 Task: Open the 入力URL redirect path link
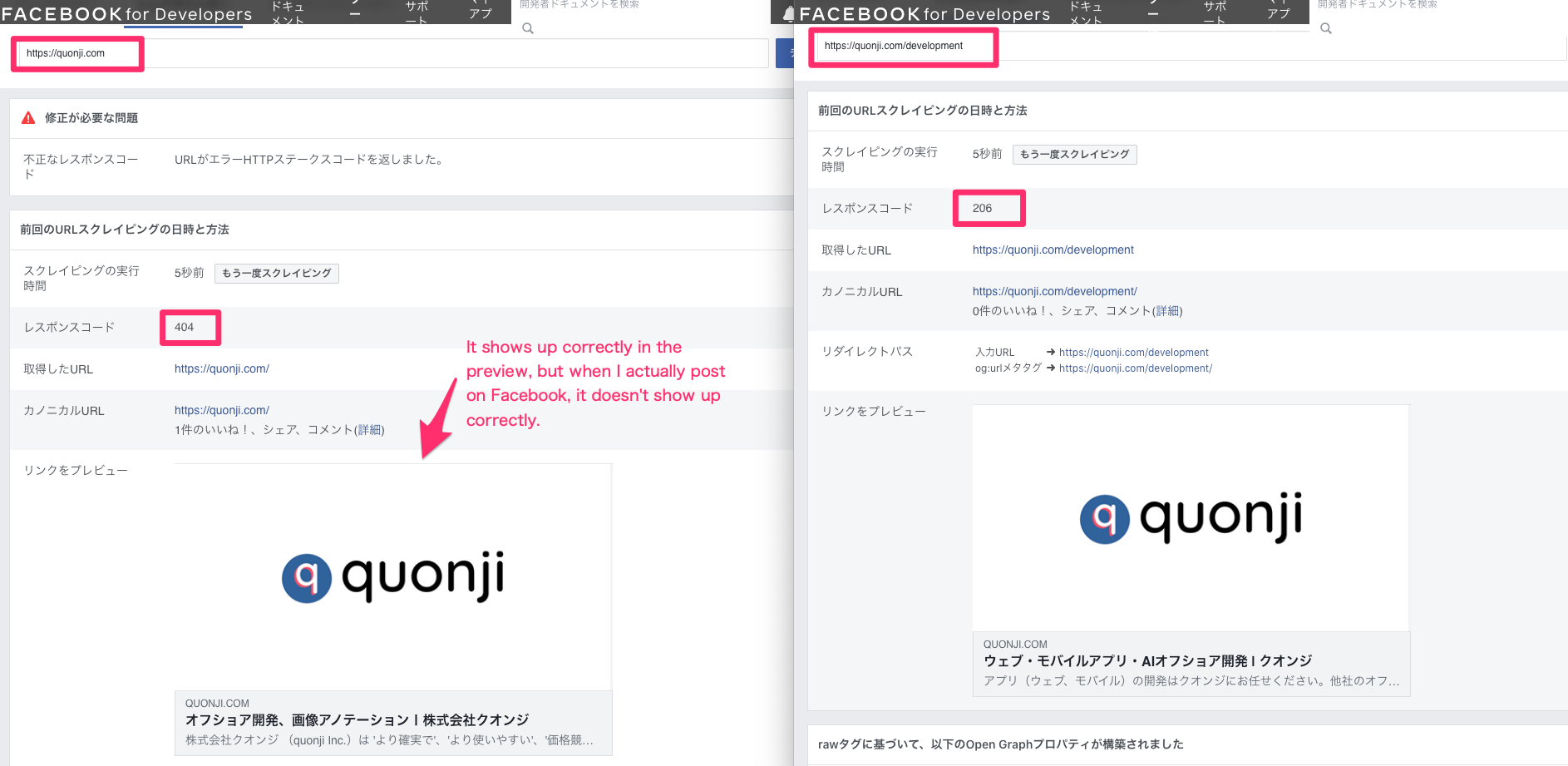pos(1134,353)
